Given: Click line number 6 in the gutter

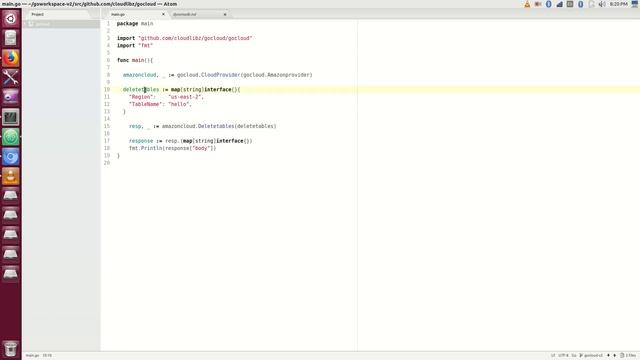Looking at the screenshot, I should [108, 60].
